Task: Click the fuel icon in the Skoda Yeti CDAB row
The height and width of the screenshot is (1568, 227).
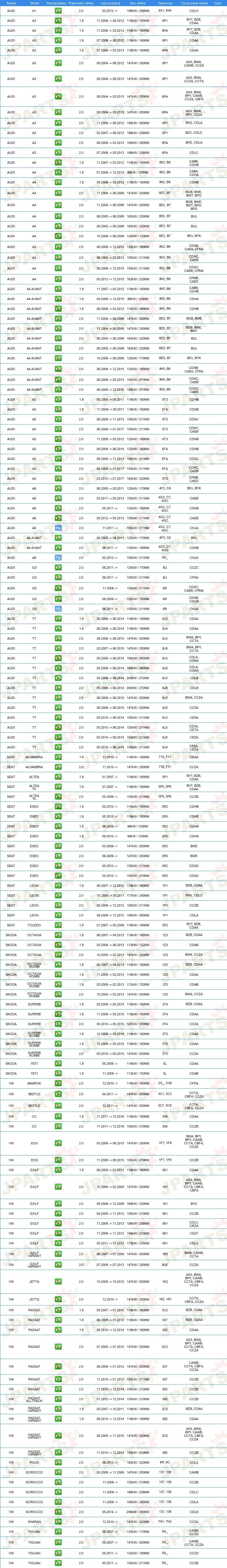Action: pos(58,1074)
